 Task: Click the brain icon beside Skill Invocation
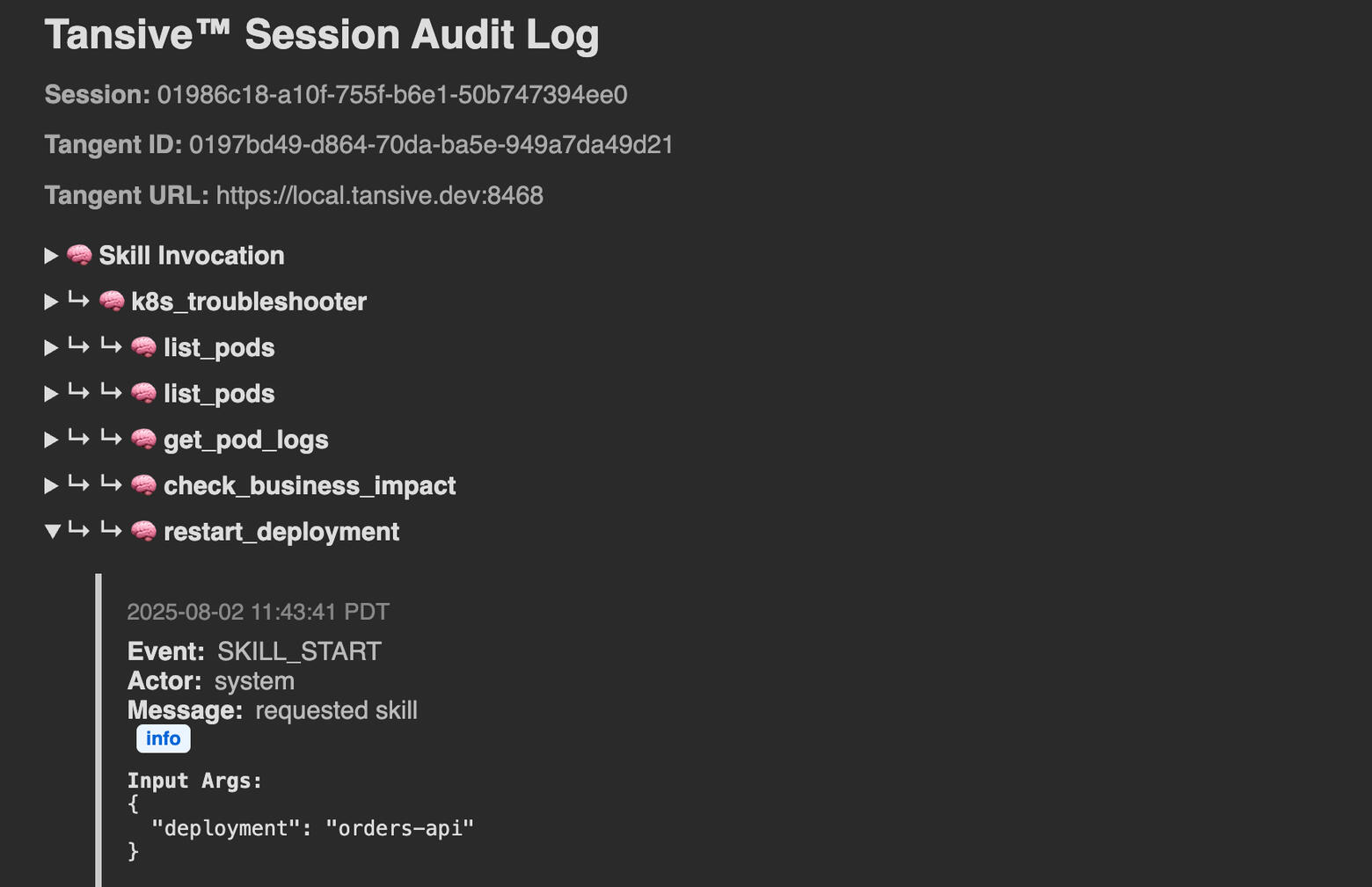(x=79, y=256)
